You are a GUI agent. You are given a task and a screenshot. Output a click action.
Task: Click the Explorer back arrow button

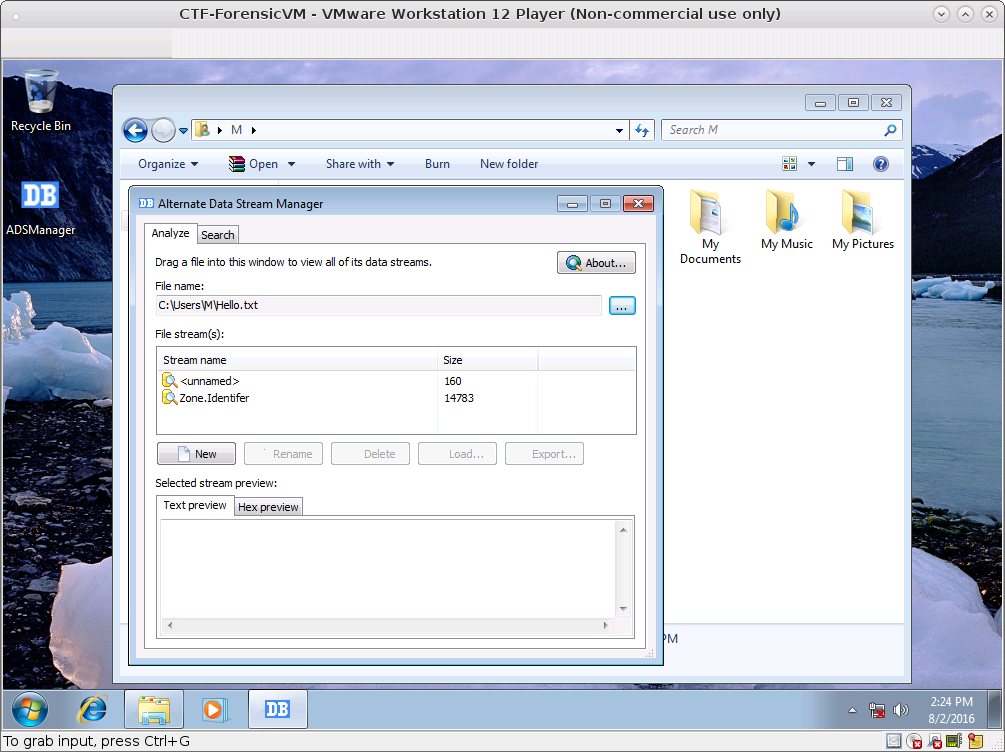[x=135, y=130]
